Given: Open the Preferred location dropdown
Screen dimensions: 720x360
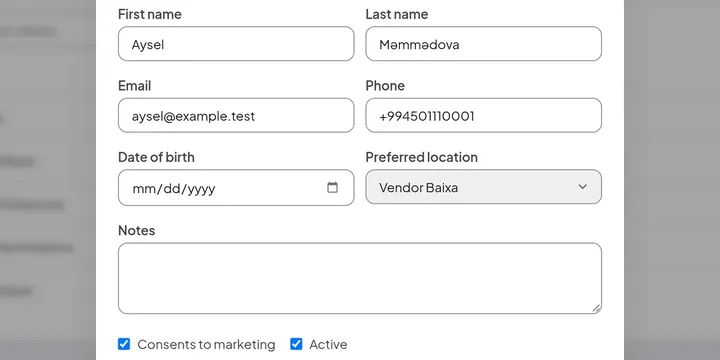Looking at the screenshot, I should point(484,187).
